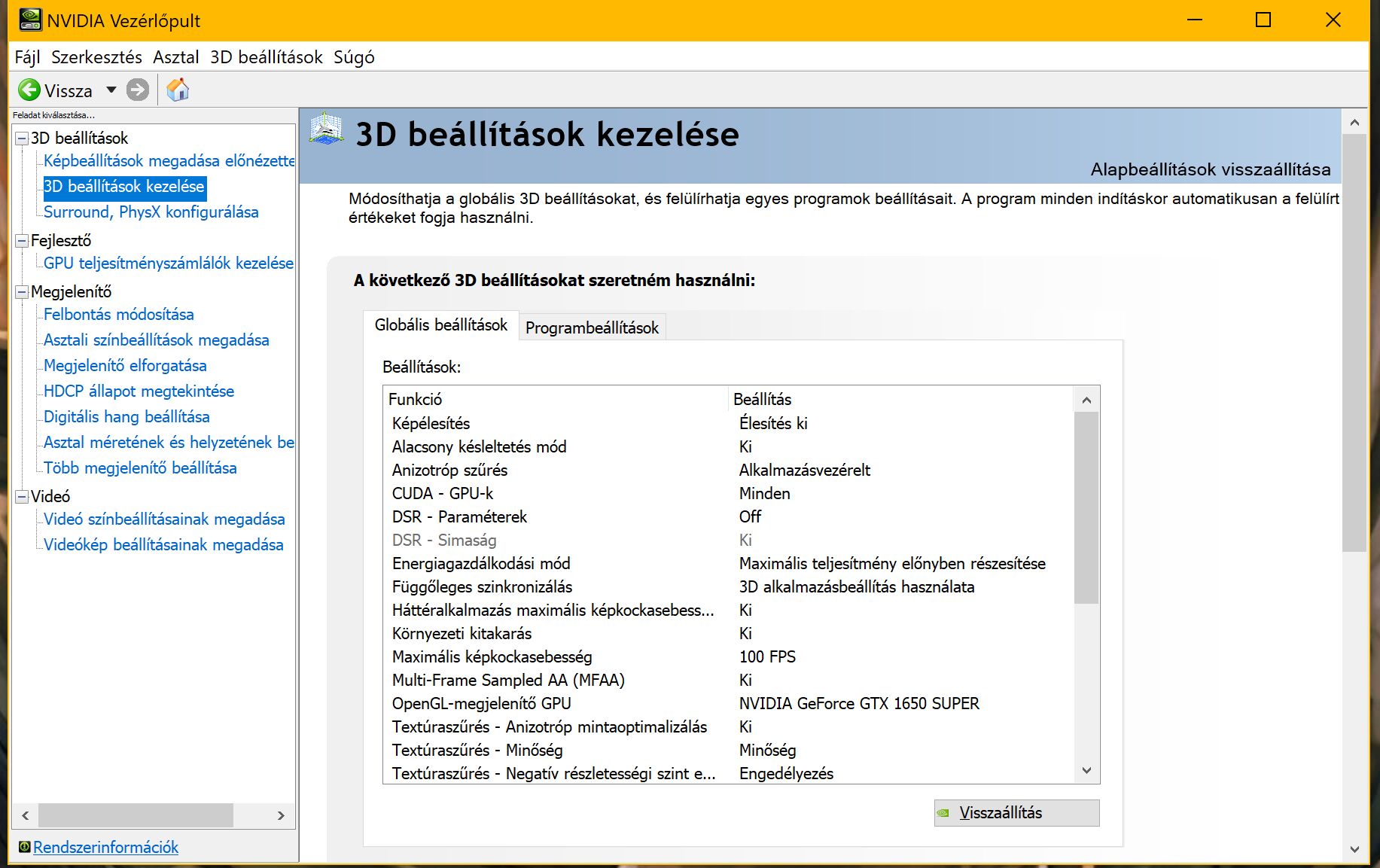Select the Függőleges szinkronizálás row
Viewport: 1380px width, 868px height.
point(729,586)
